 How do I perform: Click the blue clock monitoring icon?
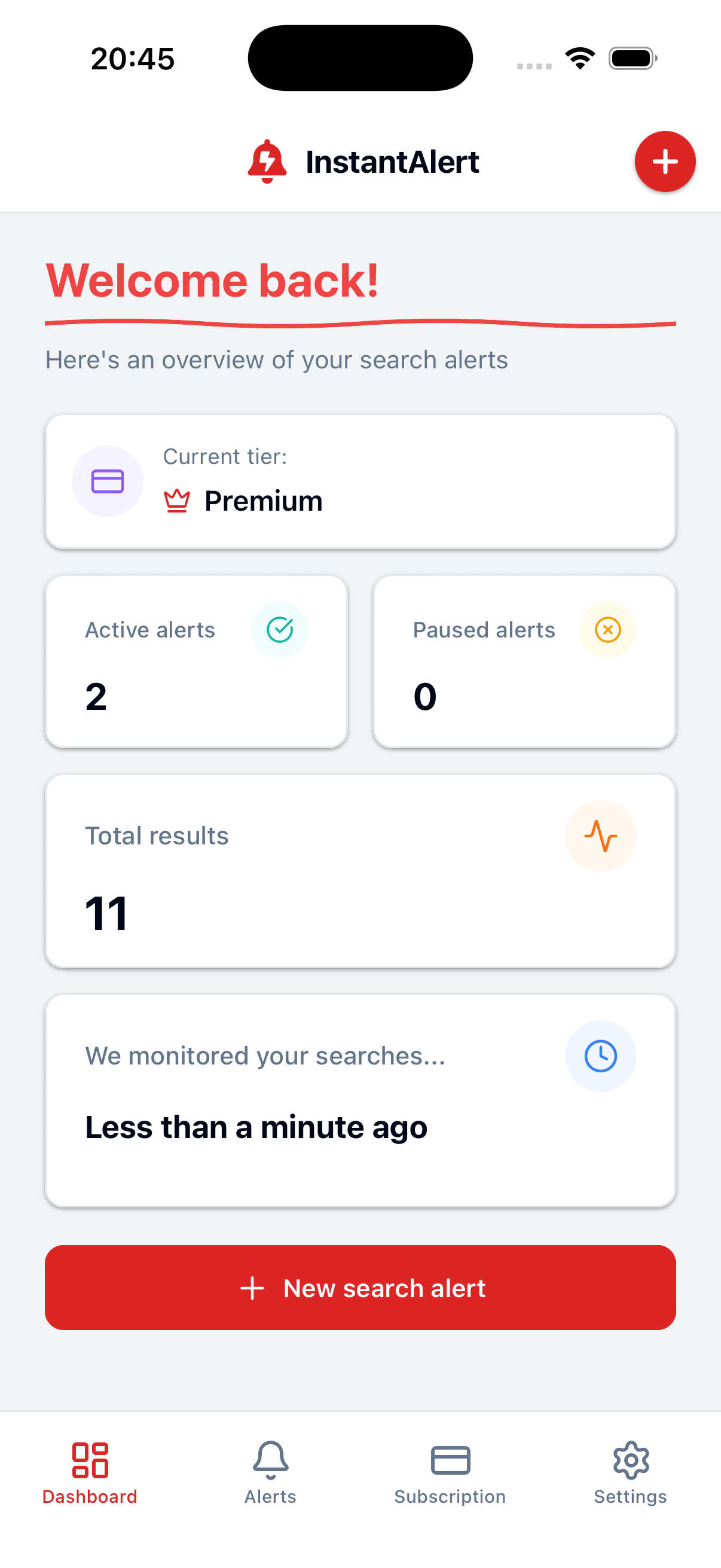600,1056
